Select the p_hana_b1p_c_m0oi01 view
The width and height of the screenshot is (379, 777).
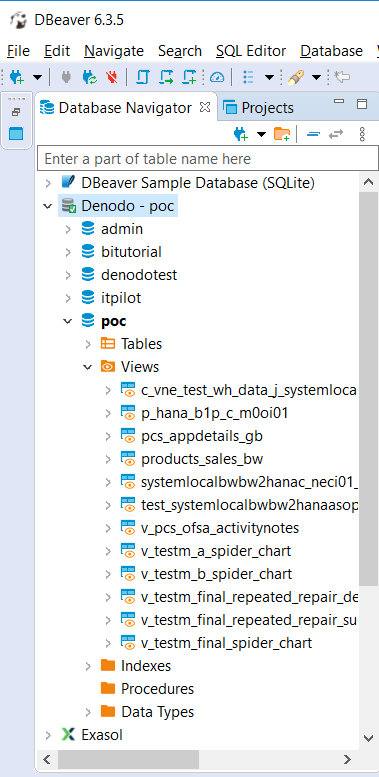point(215,413)
